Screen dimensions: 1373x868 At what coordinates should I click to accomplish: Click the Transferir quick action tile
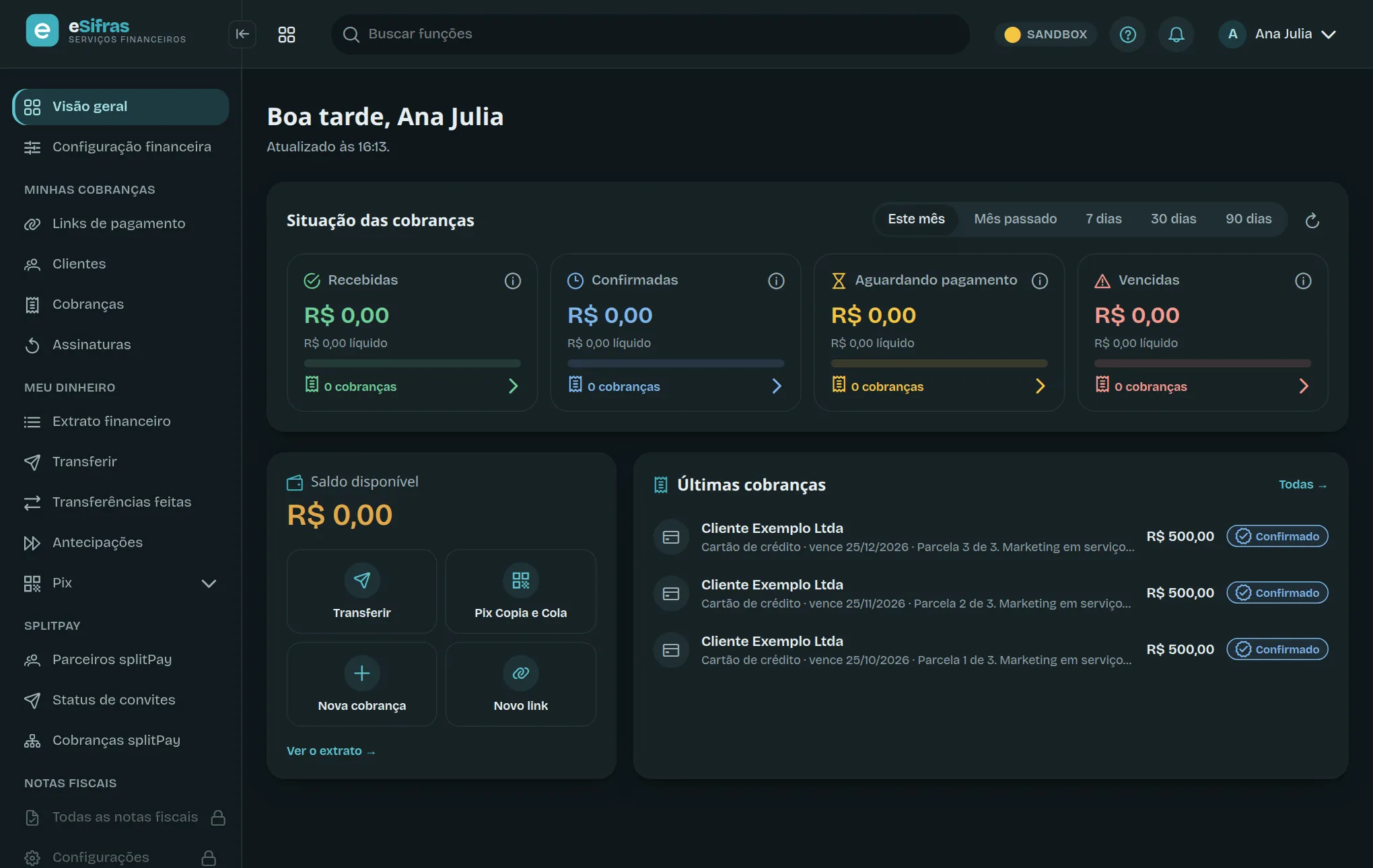point(362,591)
